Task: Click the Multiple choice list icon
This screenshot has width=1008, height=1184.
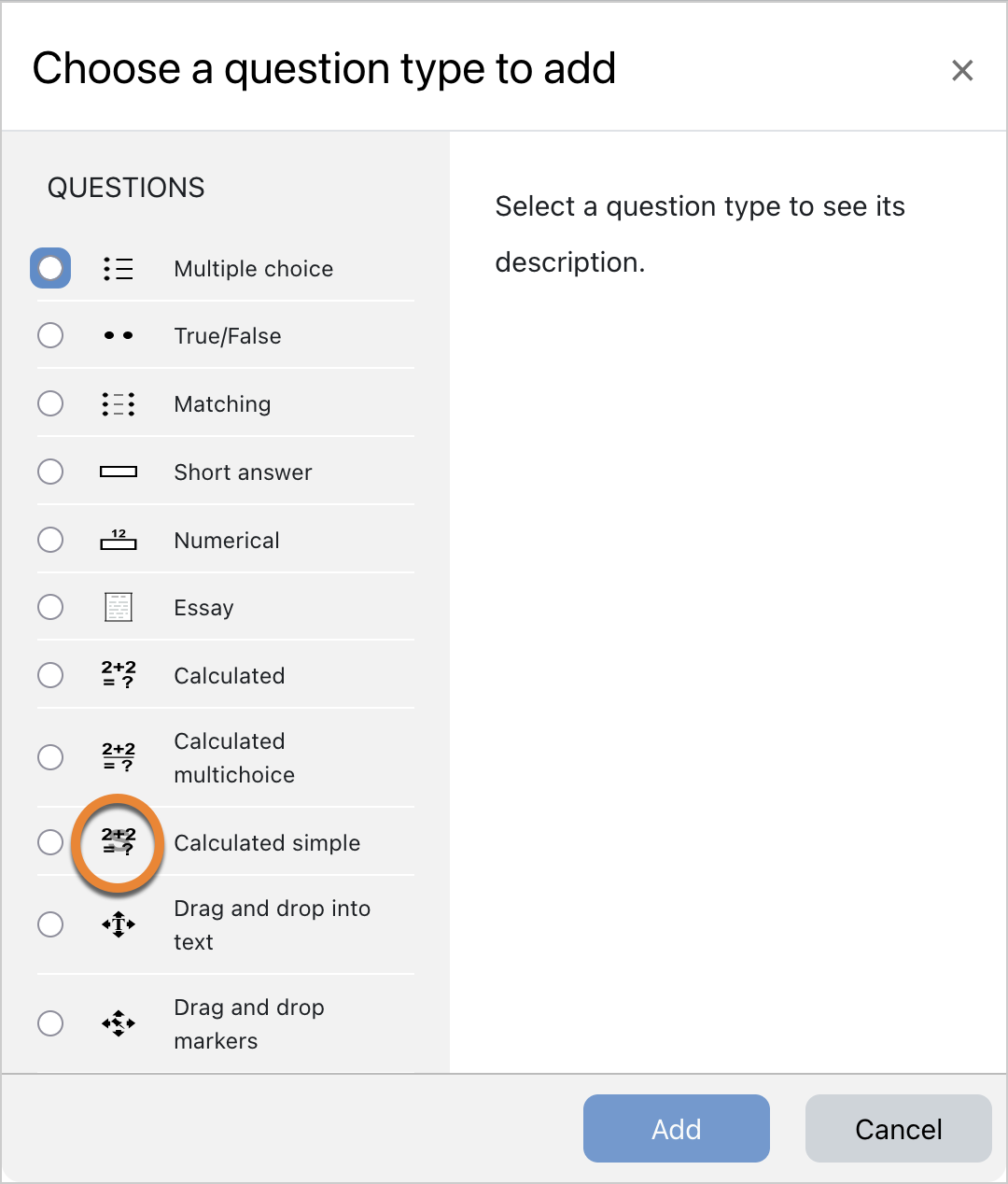Action: tap(119, 269)
